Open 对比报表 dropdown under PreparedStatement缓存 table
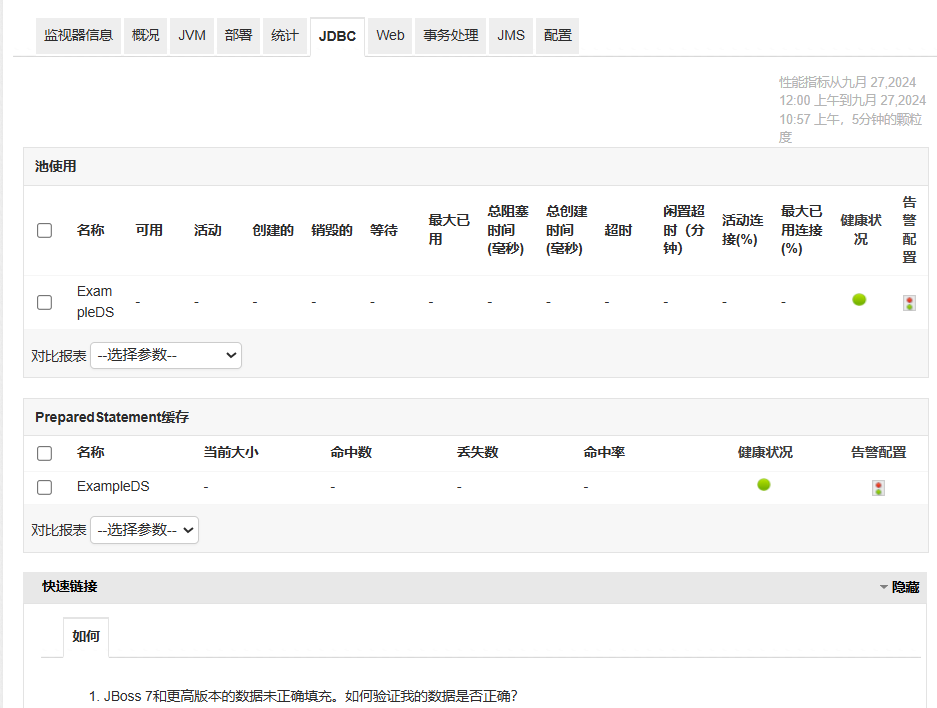This screenshot has height=708, width=937. [144, 530]
